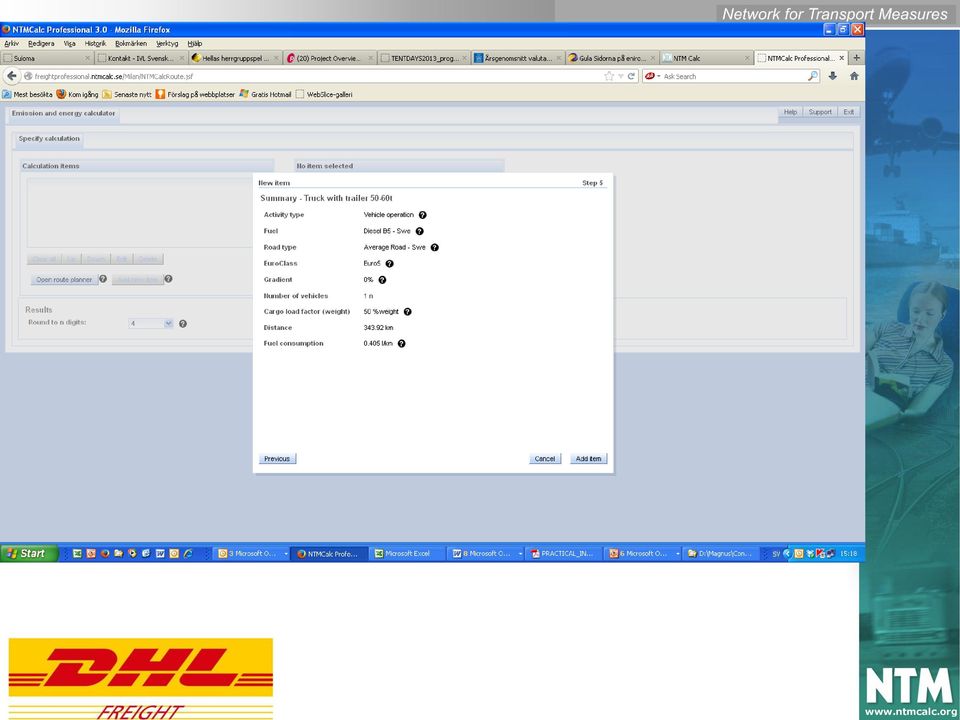Bookmark this page with the star icon
The height and width of the screenshot is (720, 960).
(x=609, y=76)
